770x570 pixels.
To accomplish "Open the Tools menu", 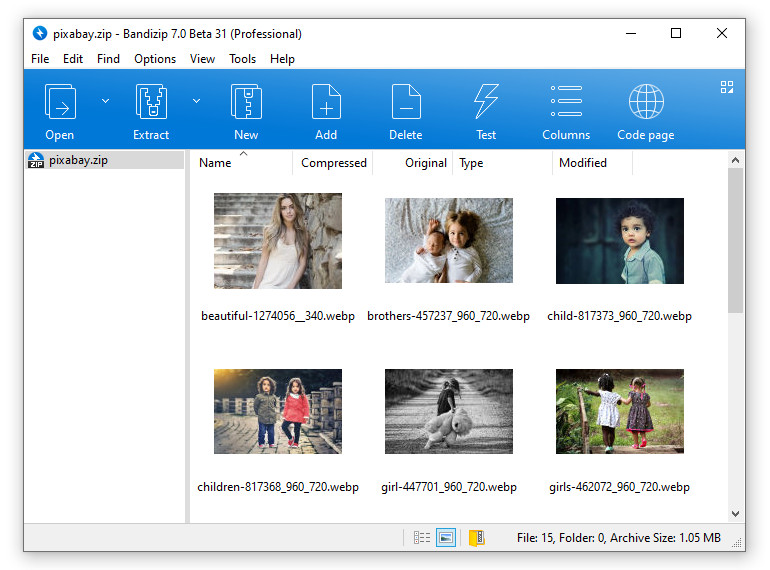I will tap(243, 59).
